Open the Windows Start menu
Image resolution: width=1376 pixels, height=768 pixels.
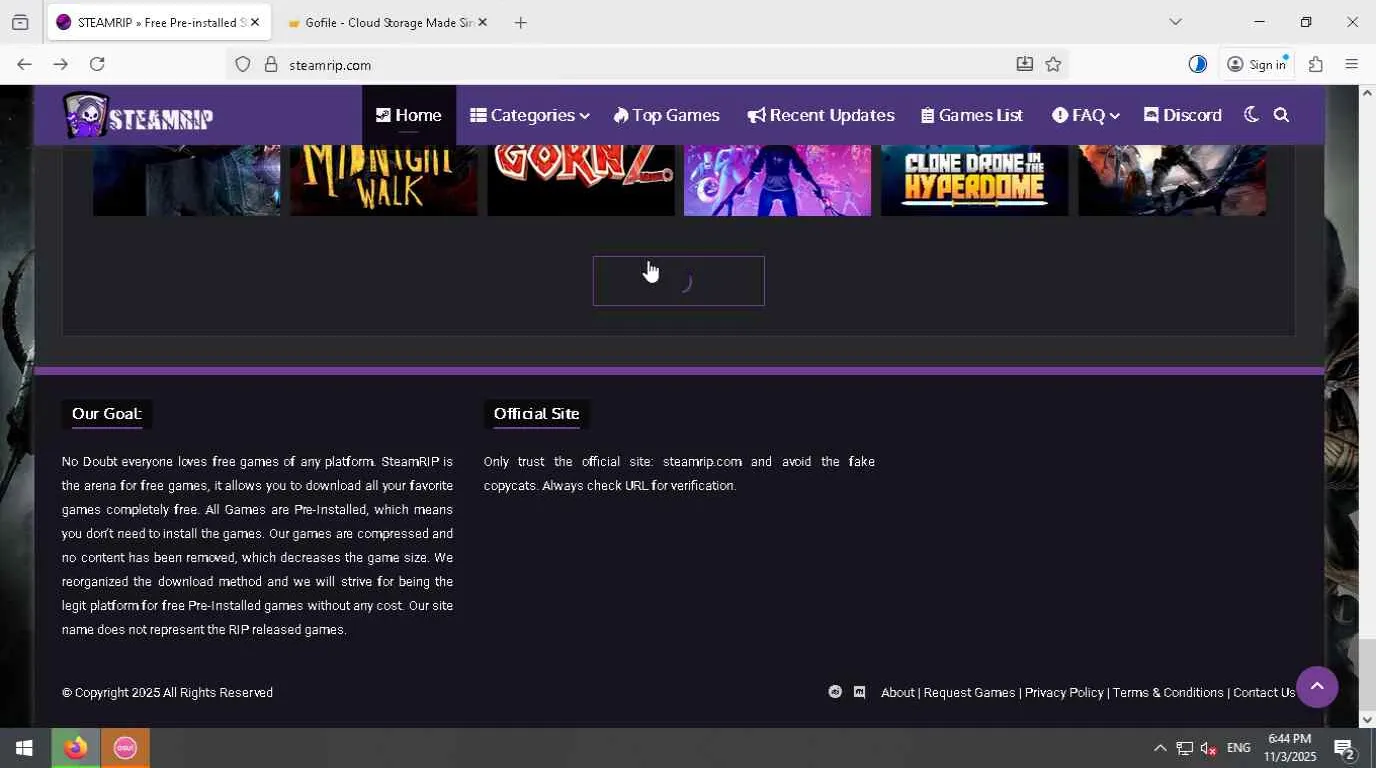(x=24, y=748)
